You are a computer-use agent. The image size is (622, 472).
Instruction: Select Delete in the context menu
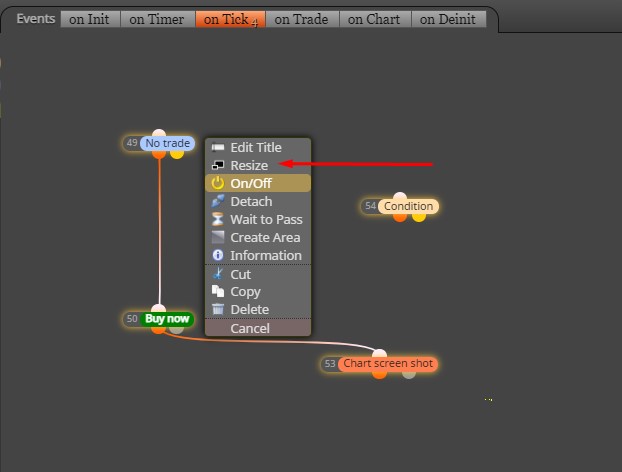pyautogui.click(x=258, y=309)
